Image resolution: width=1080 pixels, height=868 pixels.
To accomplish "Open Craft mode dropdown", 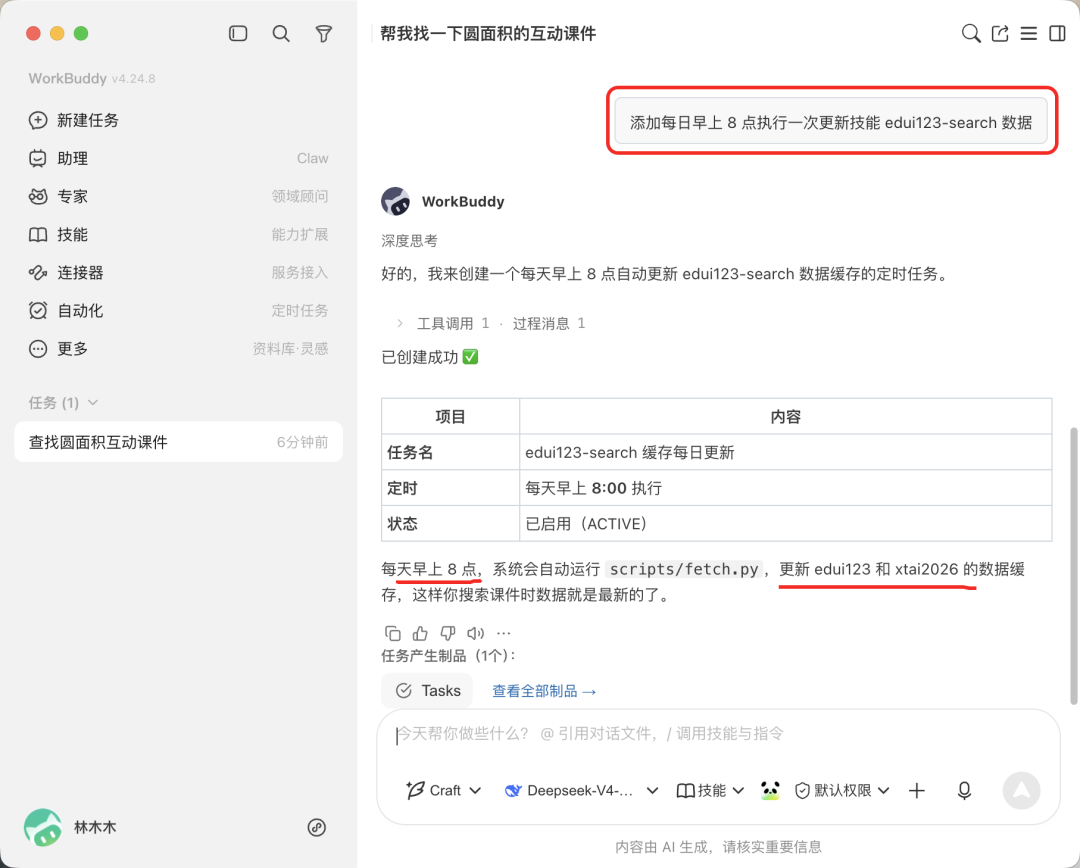I will coord(443,791).
